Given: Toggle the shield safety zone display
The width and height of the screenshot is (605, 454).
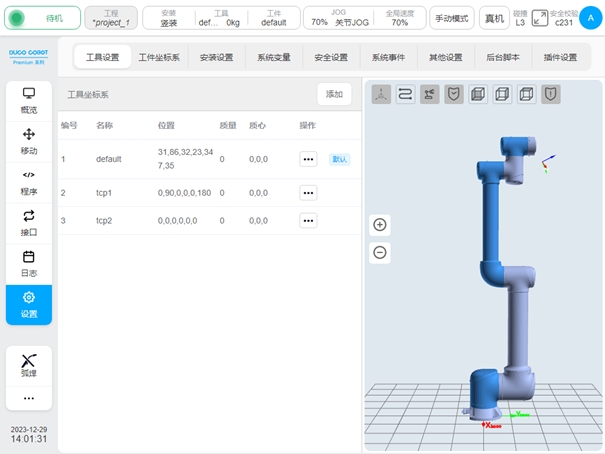Looking at the screenshot, I should [453, 94].
